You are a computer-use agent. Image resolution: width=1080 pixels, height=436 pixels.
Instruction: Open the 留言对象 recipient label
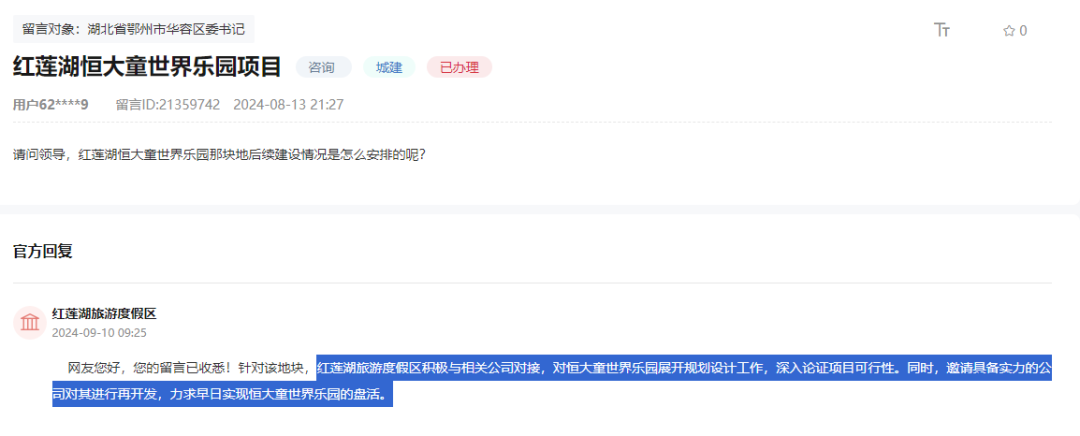coord(134,30)
